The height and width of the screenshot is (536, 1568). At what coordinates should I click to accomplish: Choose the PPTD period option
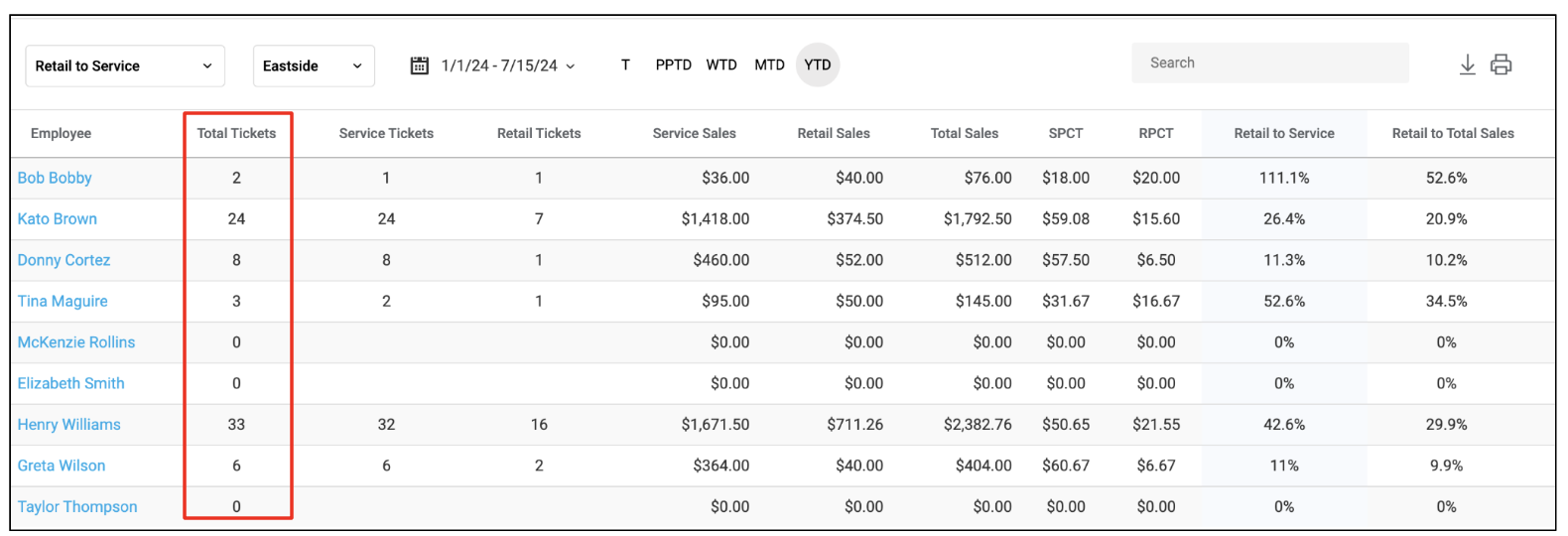[673, 65]
